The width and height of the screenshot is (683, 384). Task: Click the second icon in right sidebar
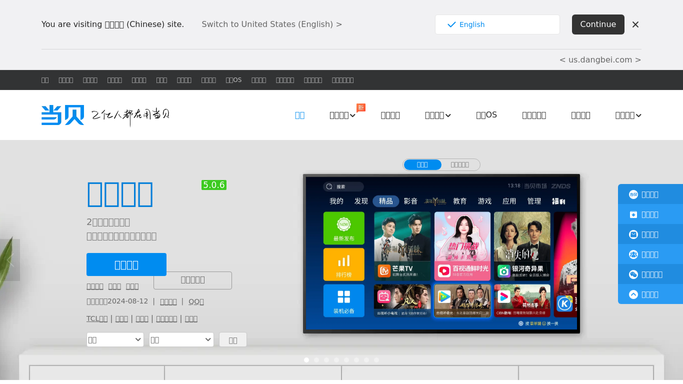(x=633, y=215)
